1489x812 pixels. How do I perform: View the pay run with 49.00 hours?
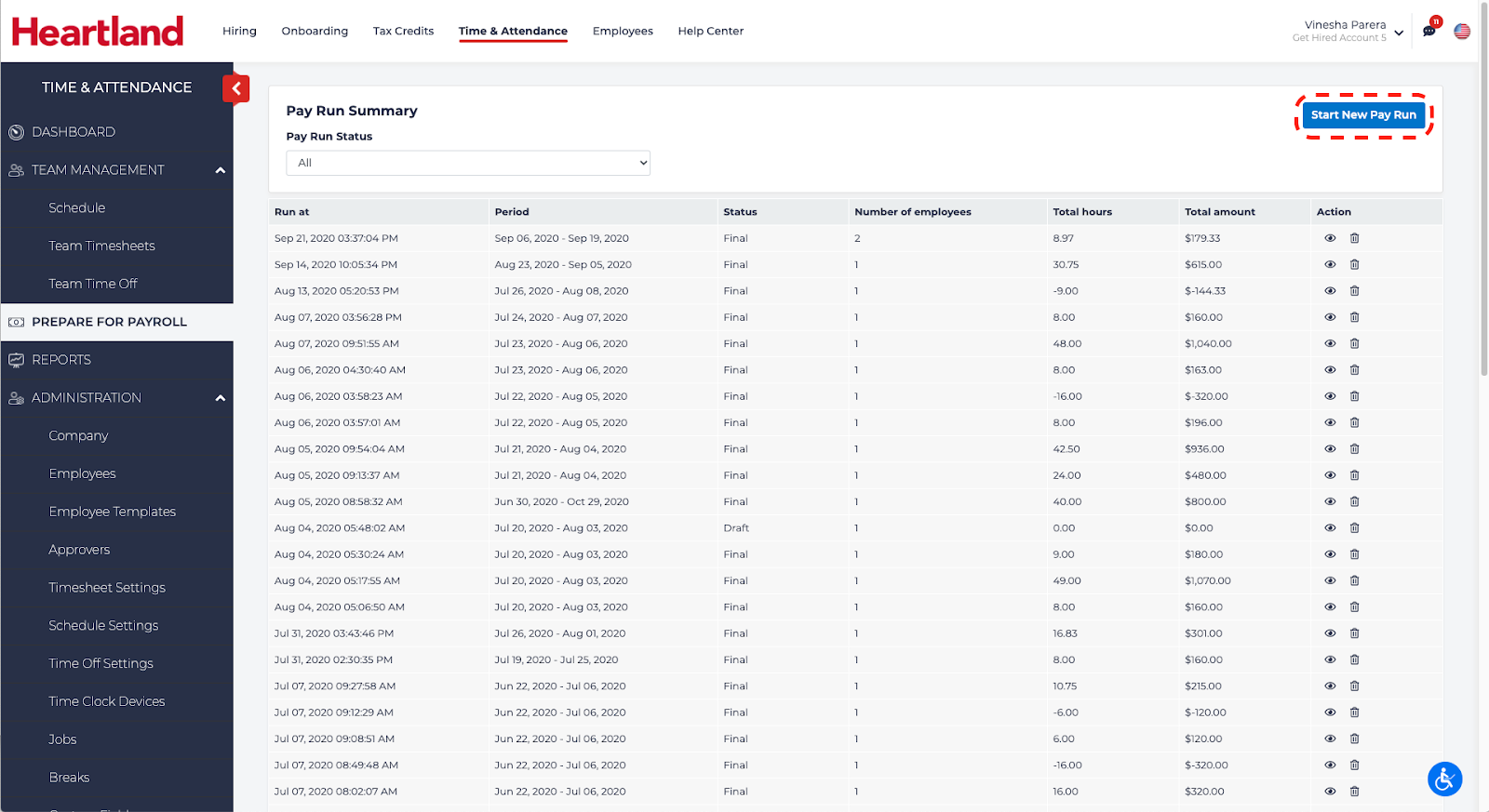(1330, 581)
